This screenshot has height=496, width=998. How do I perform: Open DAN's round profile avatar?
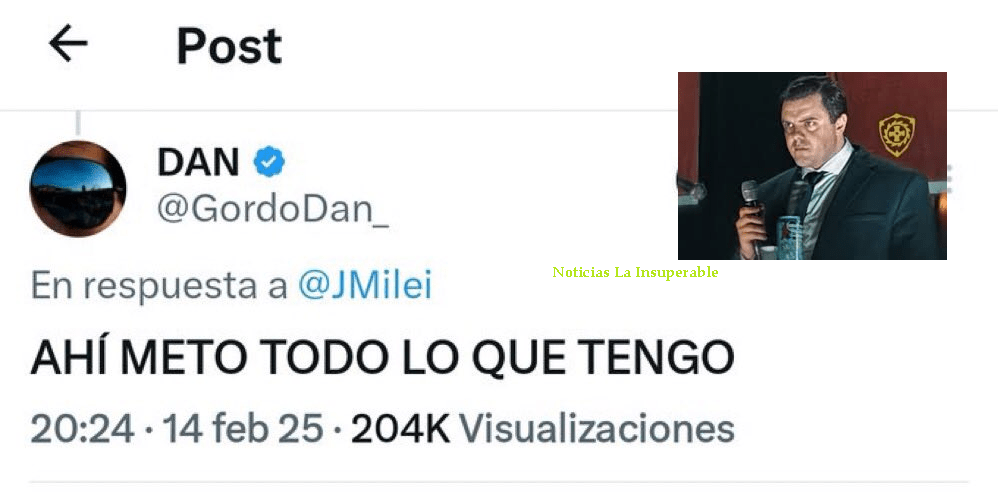78,189
